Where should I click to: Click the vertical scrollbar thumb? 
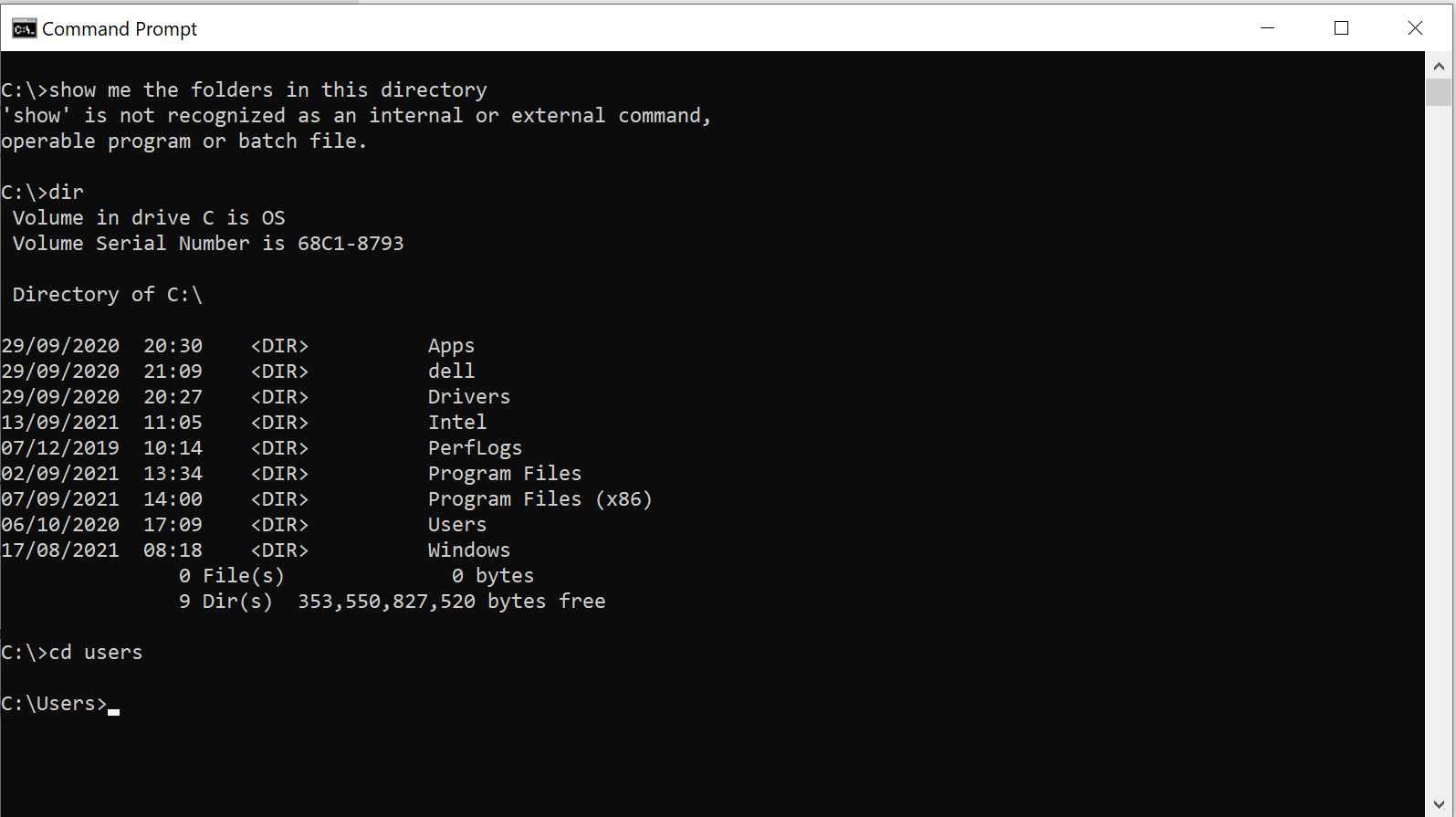coord(1439,92)
